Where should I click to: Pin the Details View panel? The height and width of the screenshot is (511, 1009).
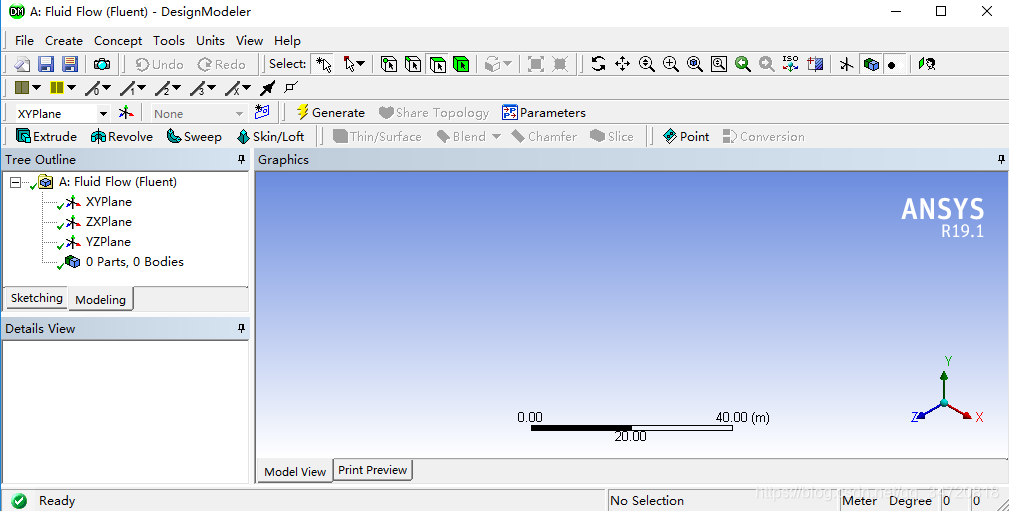[241, 328]
